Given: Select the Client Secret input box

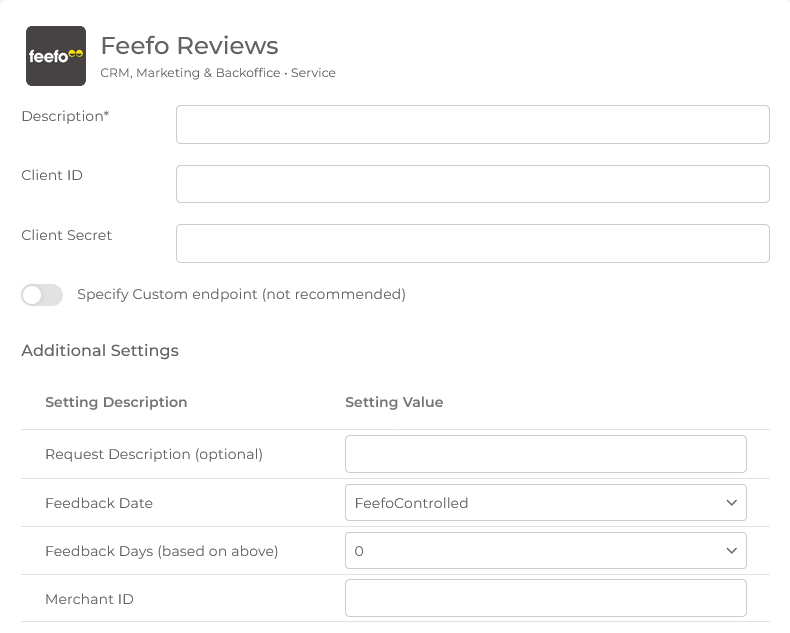Looking at the screenshot, I should click(472, 244).
